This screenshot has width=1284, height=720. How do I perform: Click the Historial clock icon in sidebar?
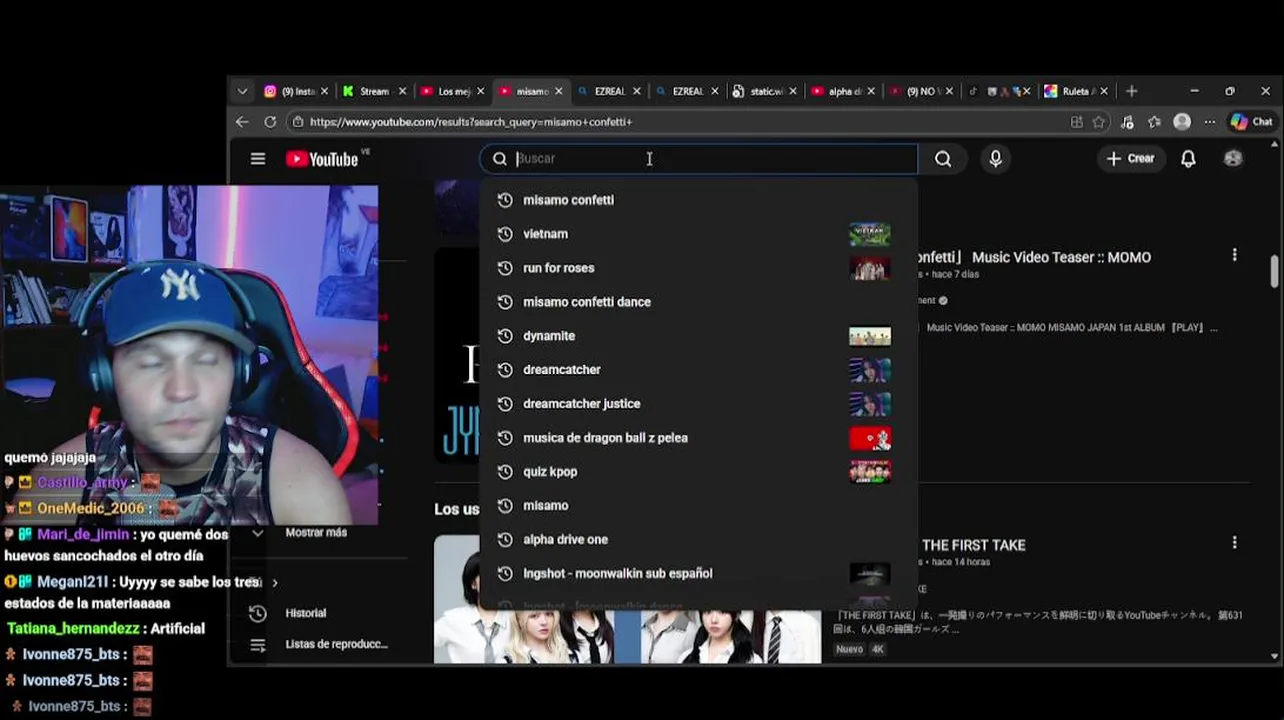pyautogui.click(x=258, y=613)
